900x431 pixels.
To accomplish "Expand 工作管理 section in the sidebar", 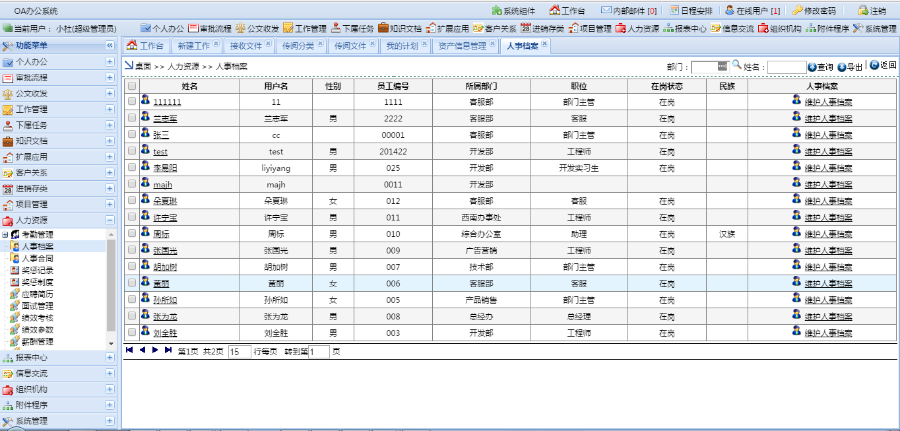I will (x=110, y=109).
